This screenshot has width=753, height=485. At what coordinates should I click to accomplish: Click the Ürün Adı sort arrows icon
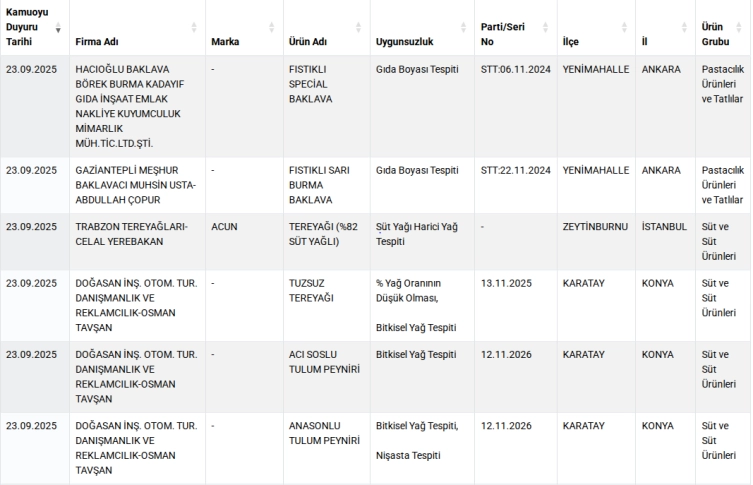[359, 28]
